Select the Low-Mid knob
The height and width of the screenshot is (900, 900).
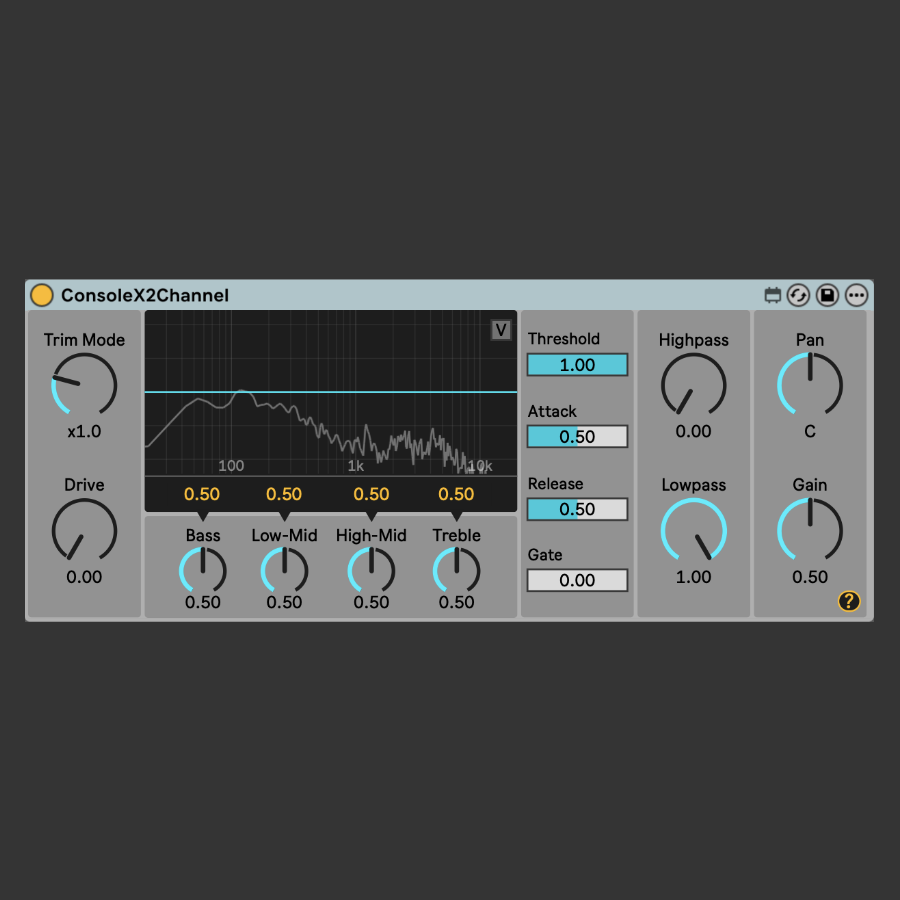click(284, 571)
